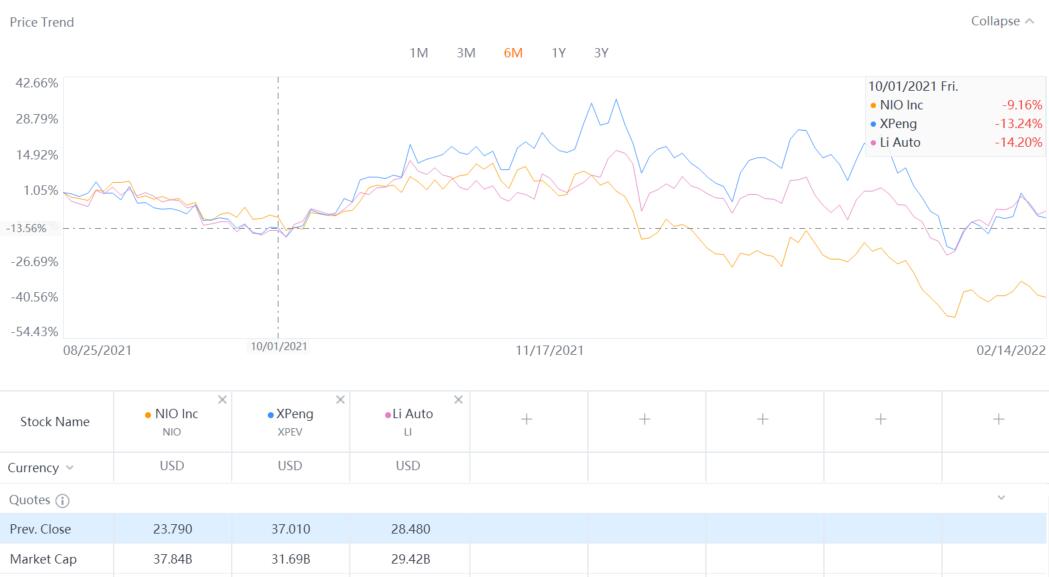Select the Prev. Close row
This screenshot has width=1049, height=577.
tap(41, 529)
